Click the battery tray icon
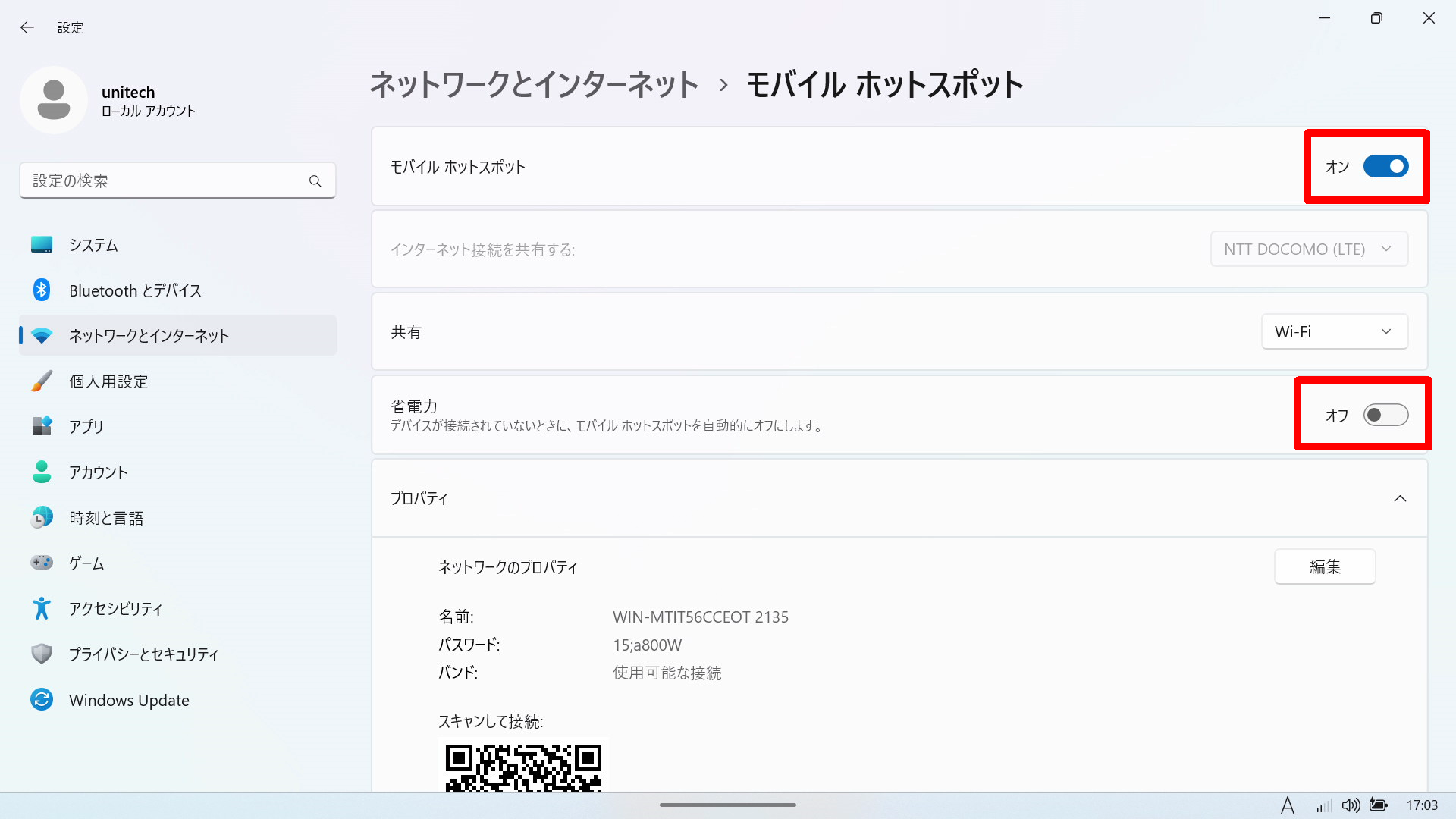1456x819 pixels. point(1379,805)
